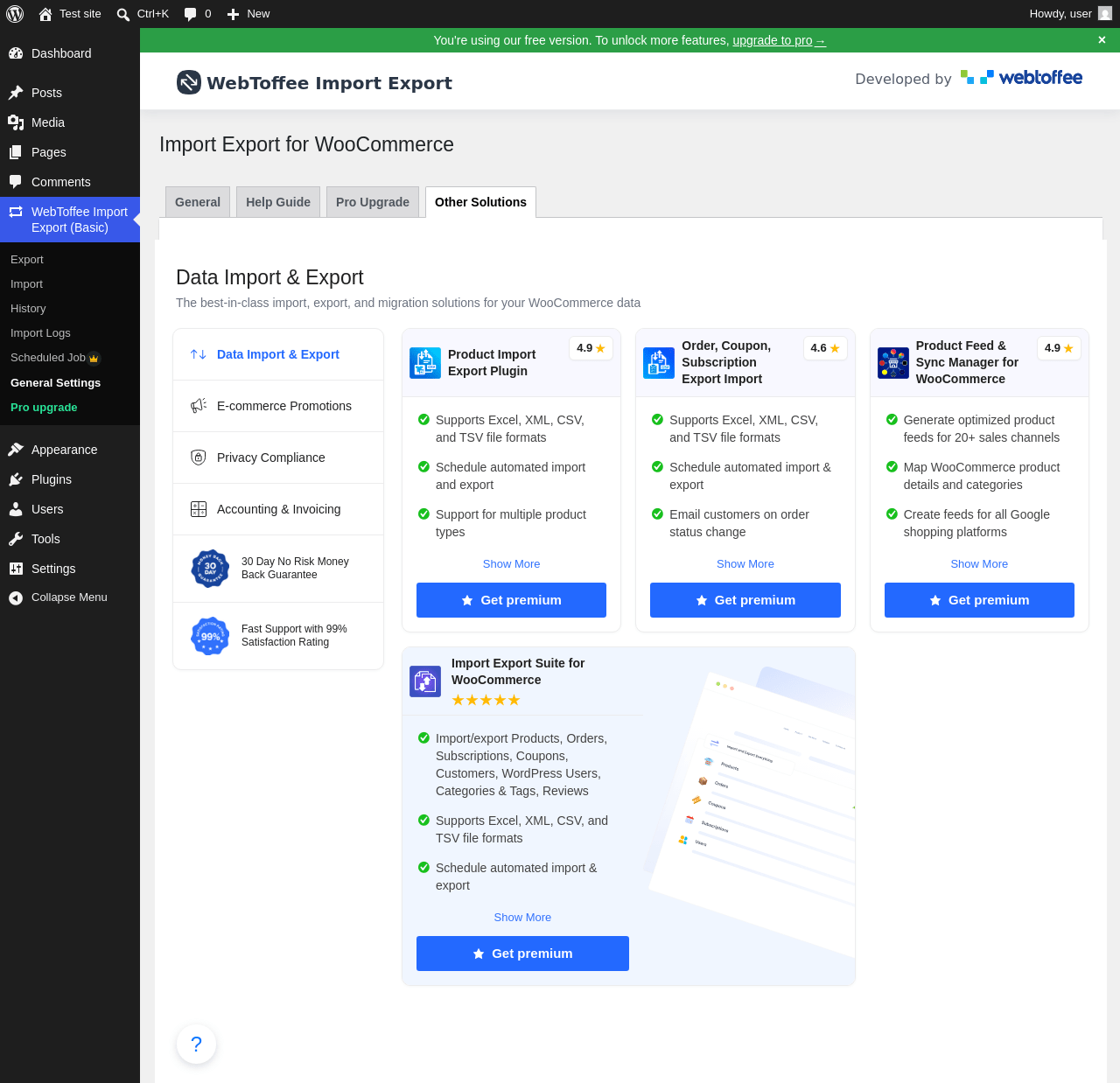Expand Show More on Product Feed card
Screen dimensions: 1120x1083
click(979, 564)
